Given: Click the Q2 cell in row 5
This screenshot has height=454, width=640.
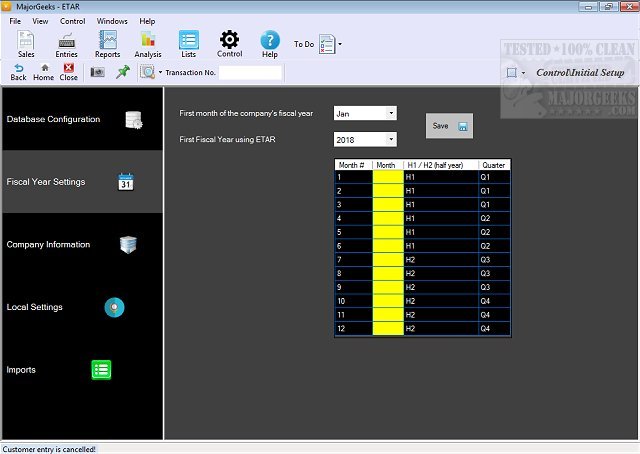Looking at the screenshot, I should [x=494, y=232].
